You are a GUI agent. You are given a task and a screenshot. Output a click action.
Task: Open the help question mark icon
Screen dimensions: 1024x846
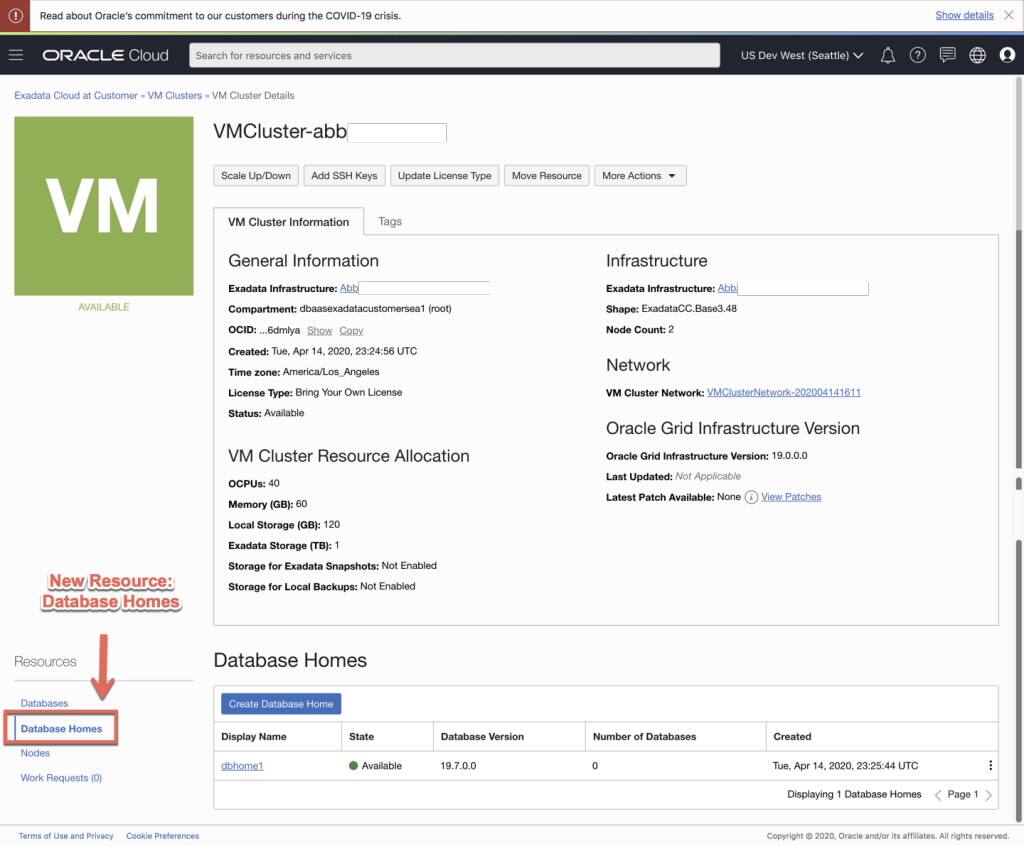click(x=917, y=55)
